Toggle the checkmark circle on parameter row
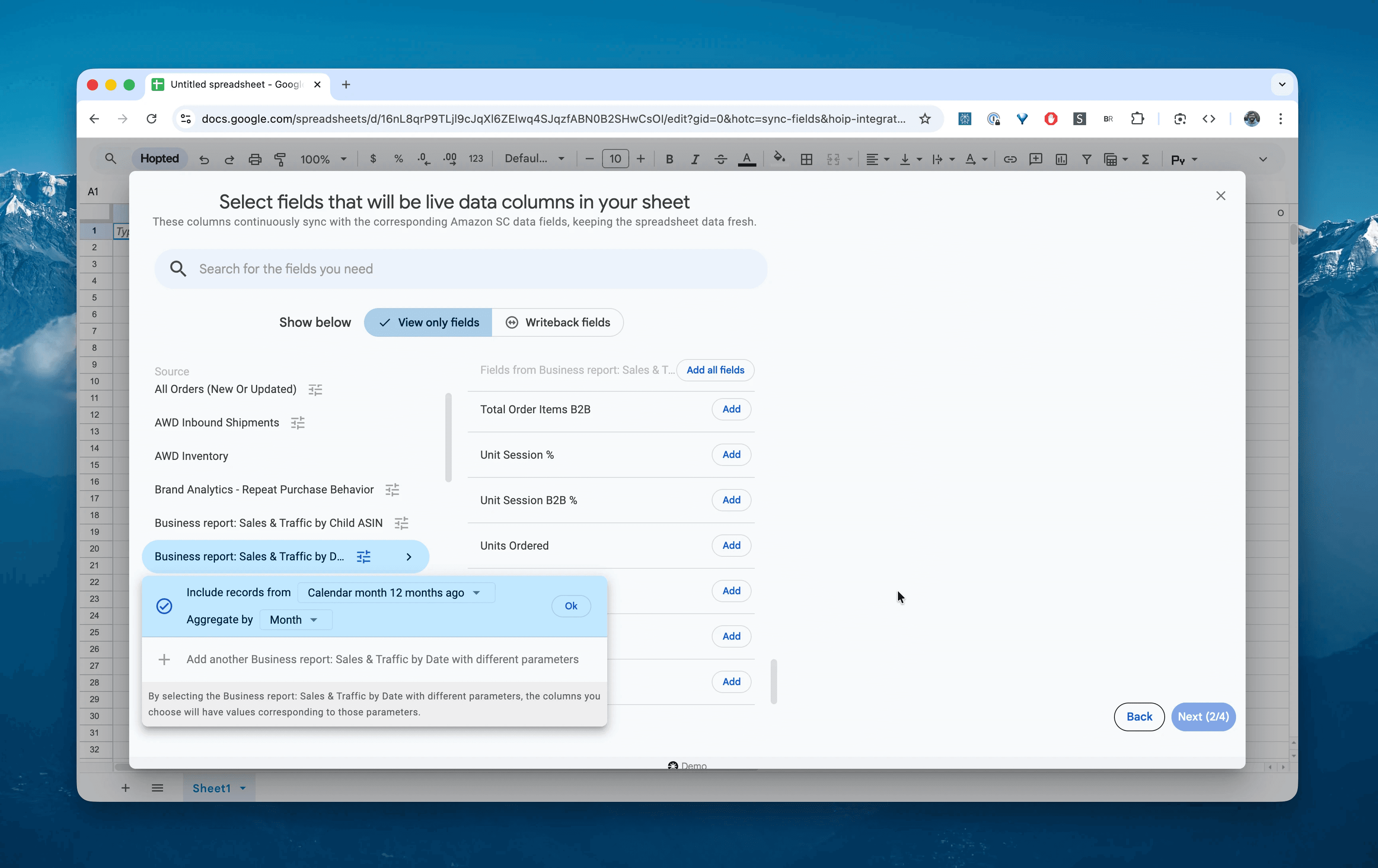Viewport: 1378px width, 868px height. [164, 606]
